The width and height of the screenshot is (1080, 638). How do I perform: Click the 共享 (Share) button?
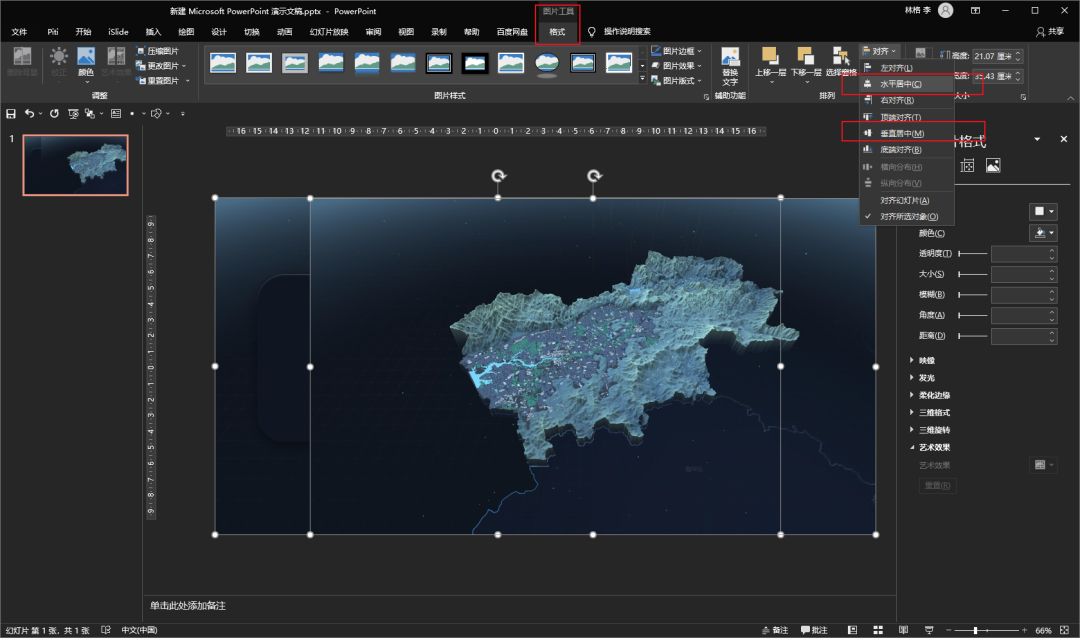click(x=1049, y=32)
